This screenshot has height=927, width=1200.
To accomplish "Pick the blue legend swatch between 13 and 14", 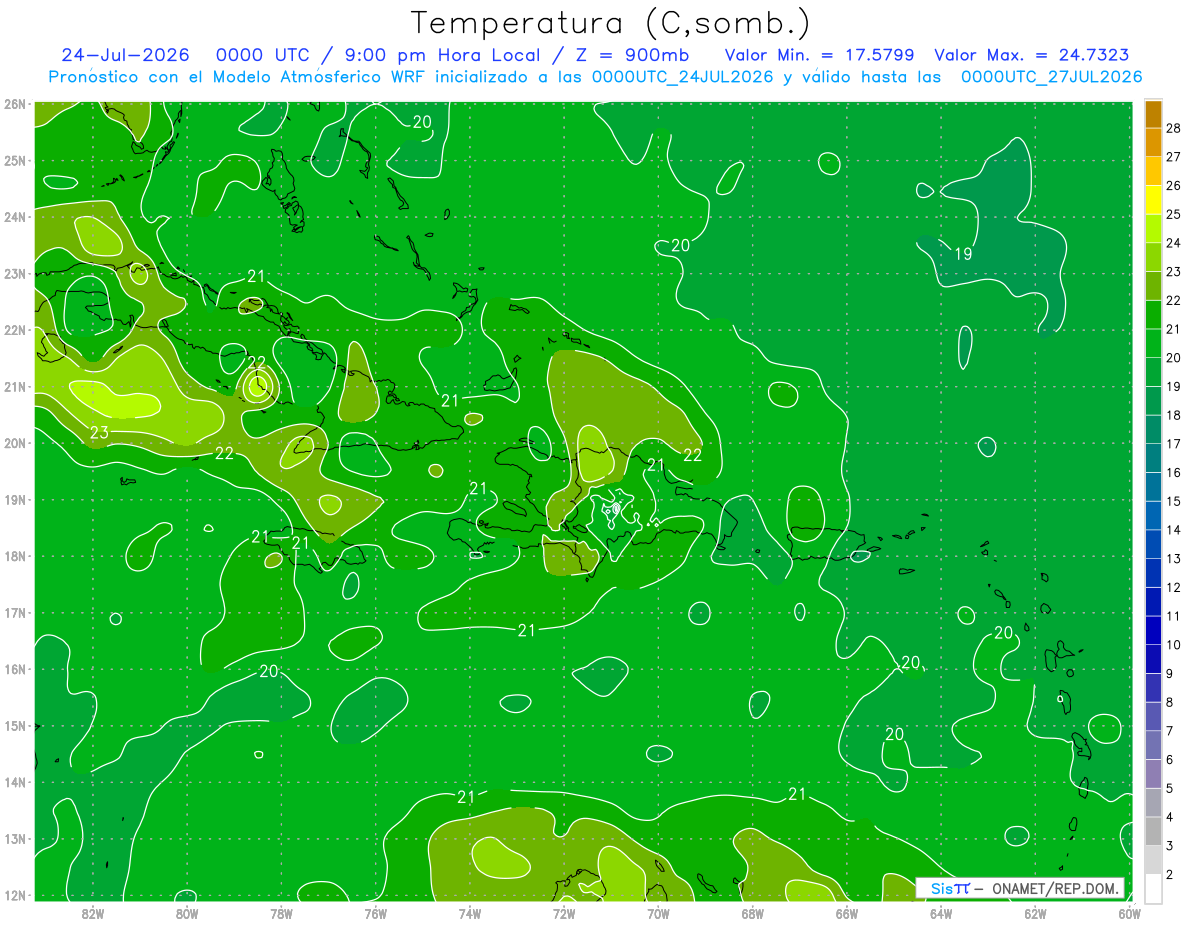I will pos(1153,544).
